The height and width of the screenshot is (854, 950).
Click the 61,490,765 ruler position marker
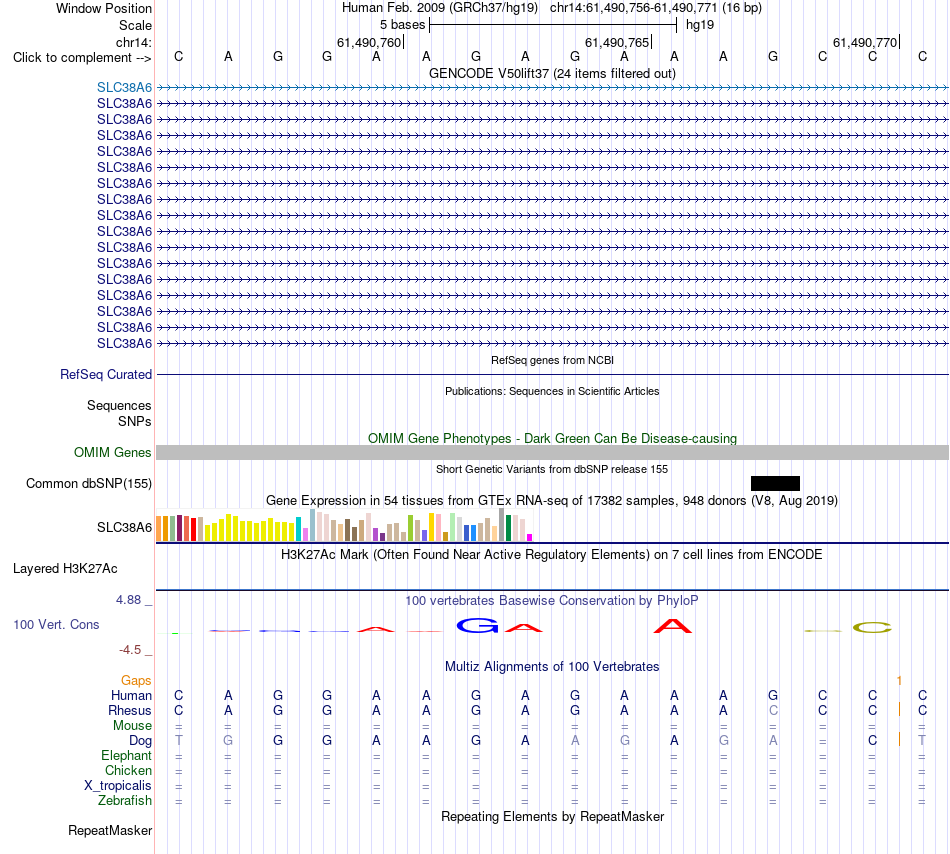[x=617, y=42]
